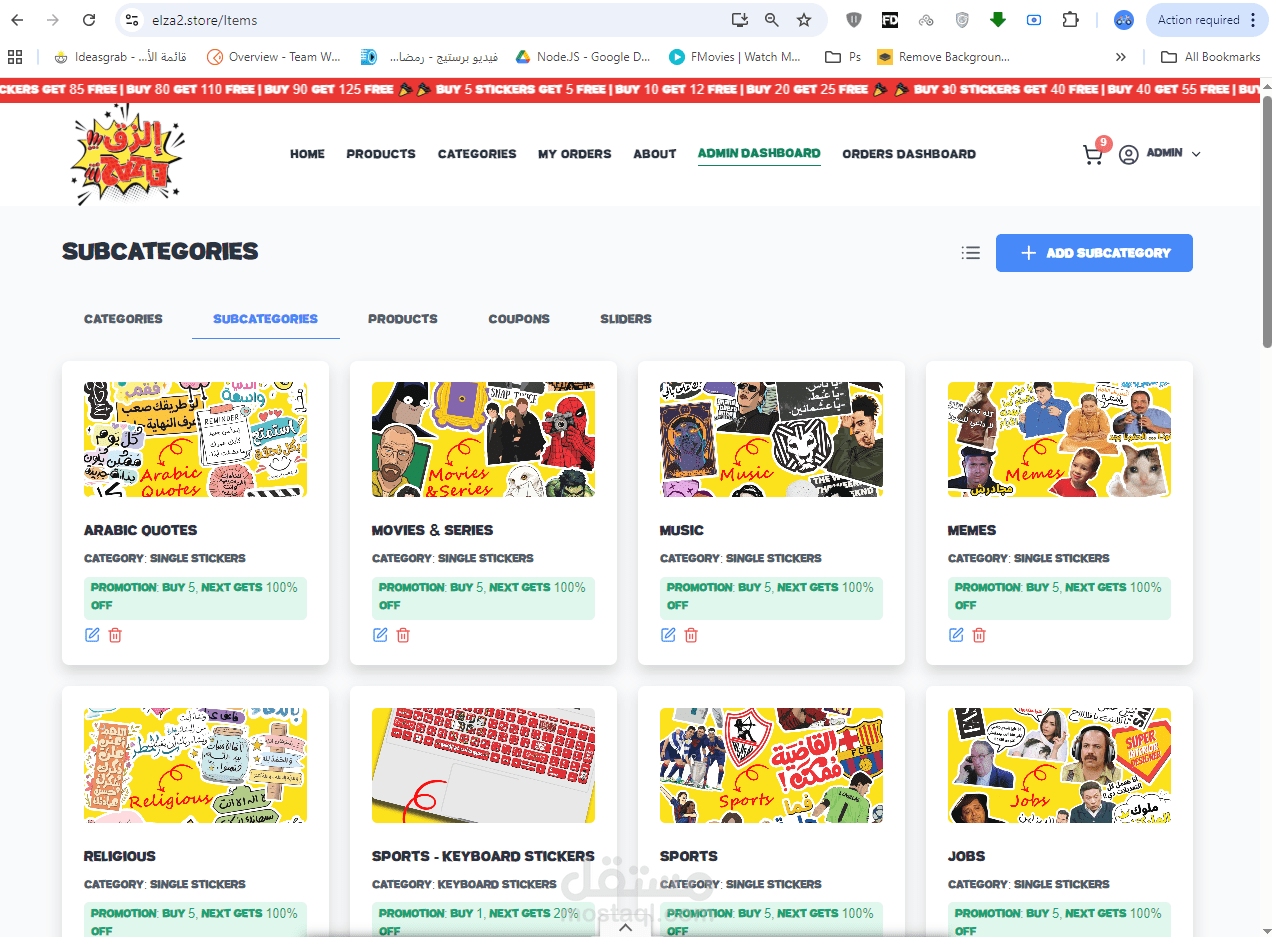This screenshot has height=946, width=1276.
Task: Open install app icon in address bar
Action: 739,20
